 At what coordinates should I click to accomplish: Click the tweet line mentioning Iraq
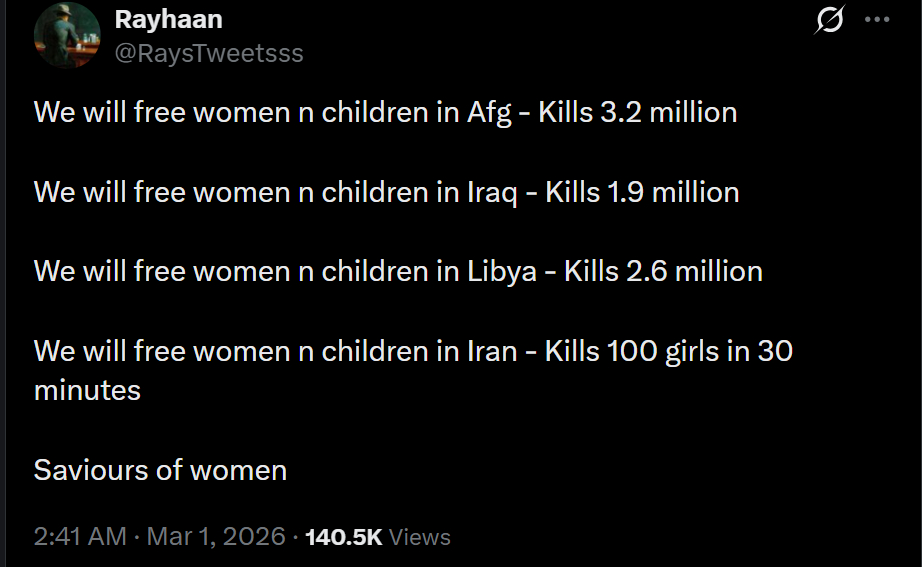pos(386,192)
